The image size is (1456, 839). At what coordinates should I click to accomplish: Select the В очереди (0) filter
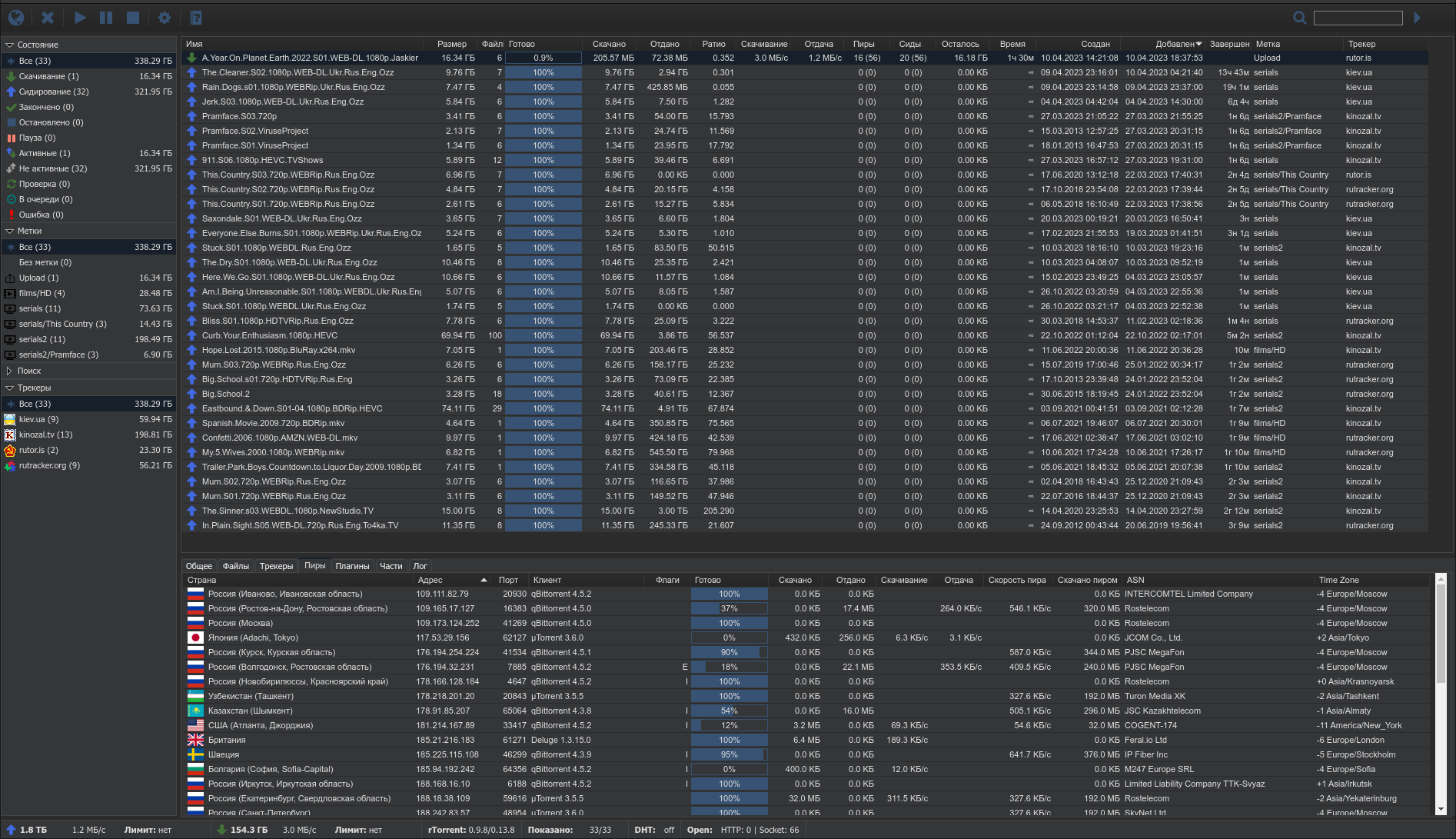pyautogui.click(x=88, y=199)
